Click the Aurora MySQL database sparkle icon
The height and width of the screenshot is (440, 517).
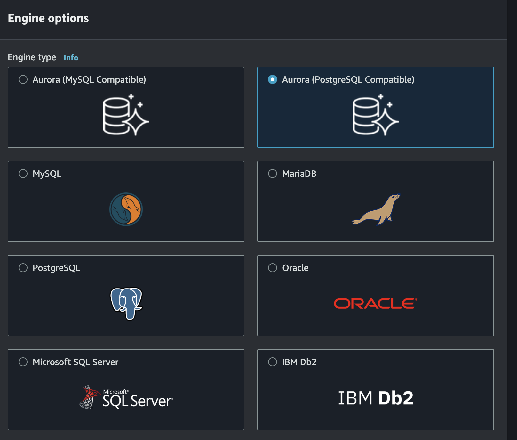(x=126, y=114)
